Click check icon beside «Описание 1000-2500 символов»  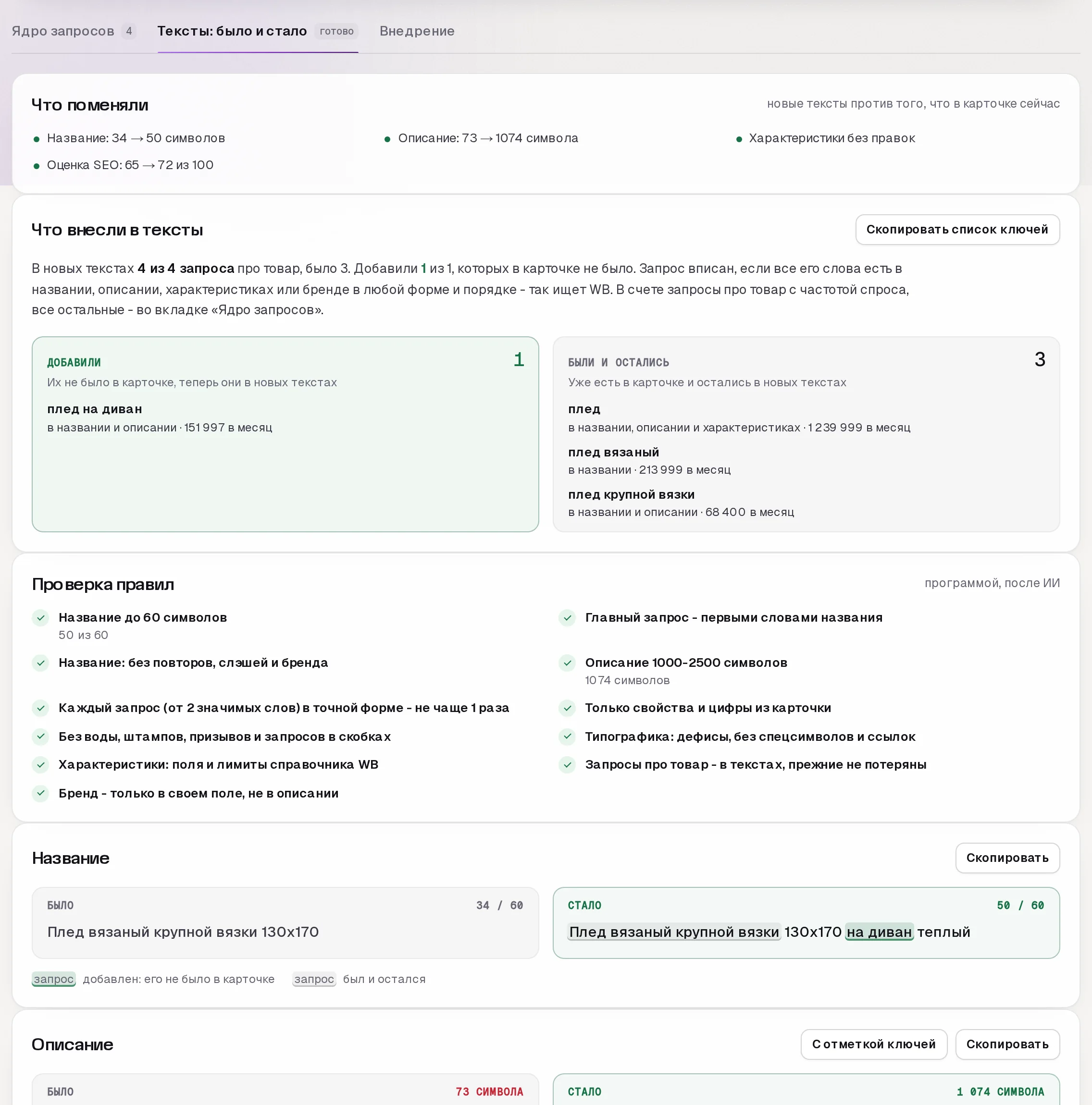point(567,663)
